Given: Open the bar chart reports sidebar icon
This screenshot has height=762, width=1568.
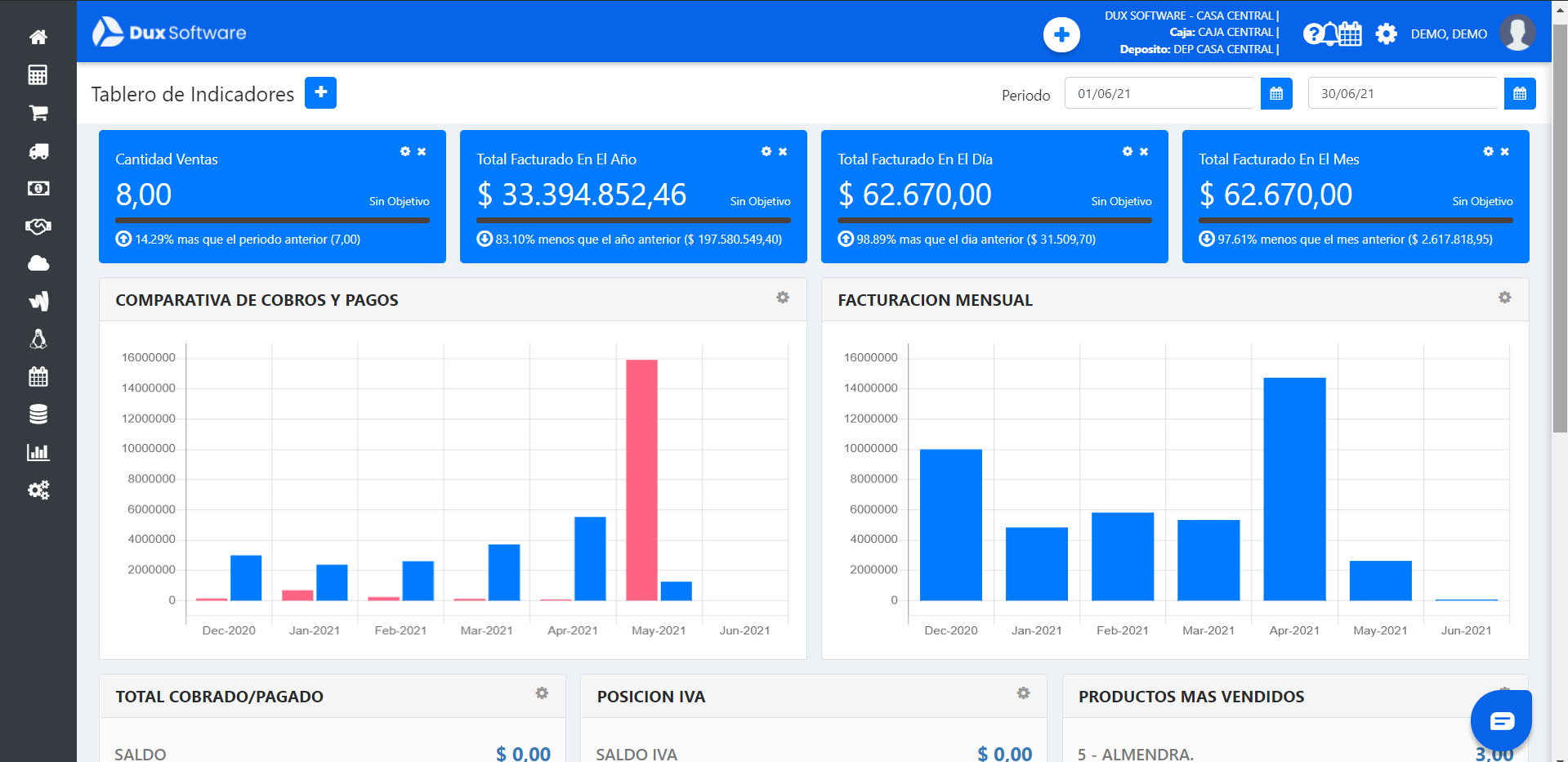Looking at the screenshot, I should point(38,452).
